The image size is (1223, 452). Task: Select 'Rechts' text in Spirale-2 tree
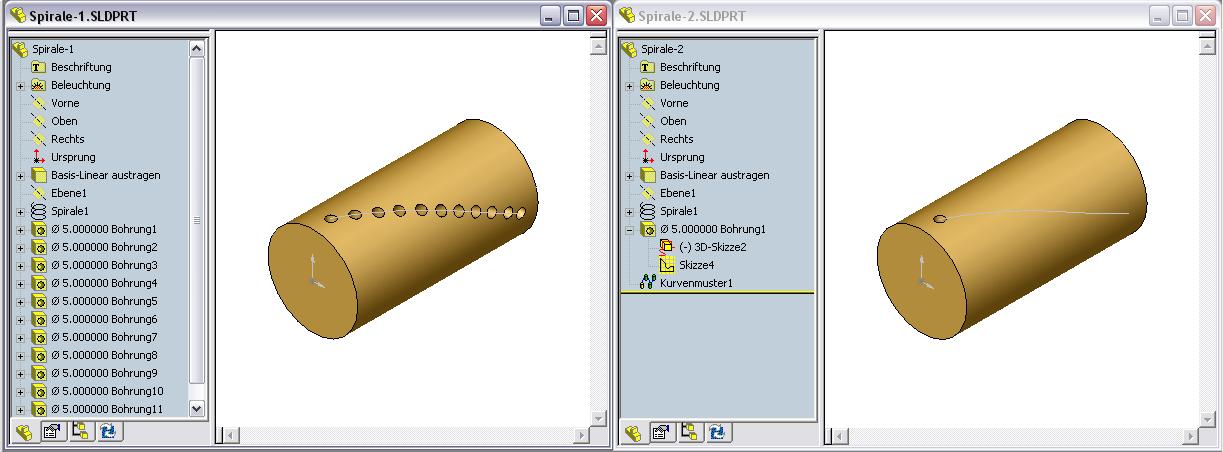click(676, 139)
